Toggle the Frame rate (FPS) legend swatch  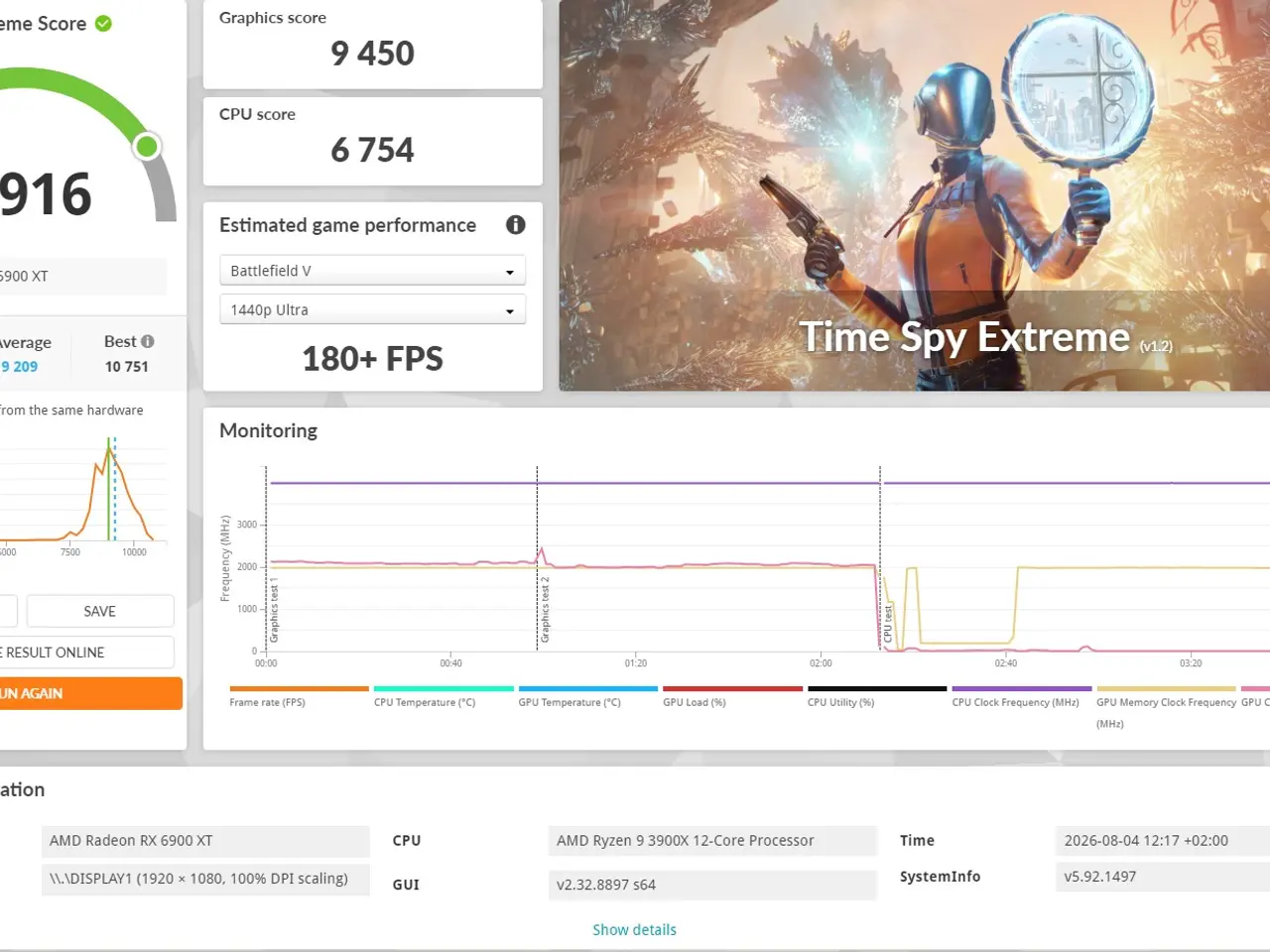tap(299, 688)
